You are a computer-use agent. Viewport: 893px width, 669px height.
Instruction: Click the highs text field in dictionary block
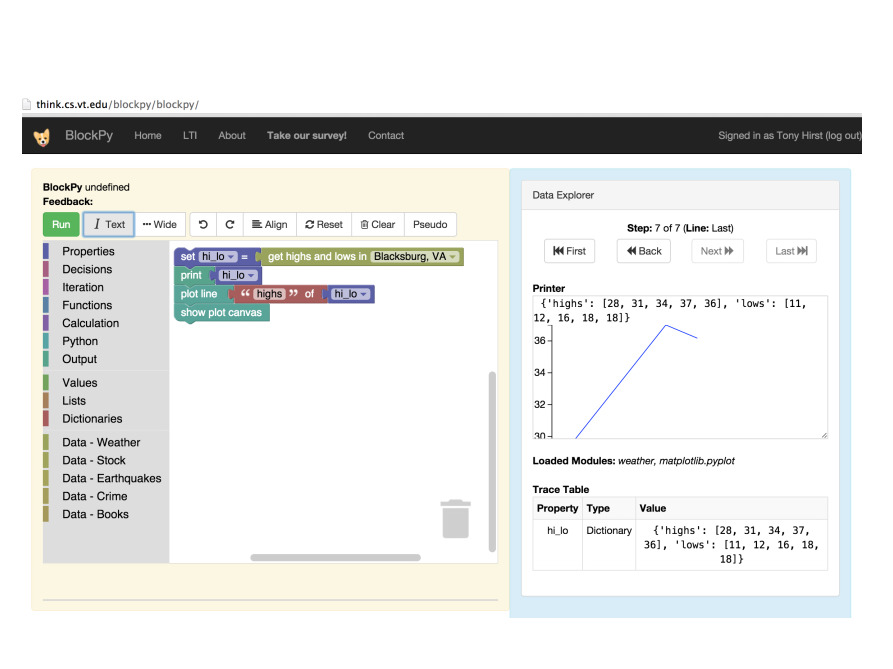pyautogui.click(x=269, y=294)
